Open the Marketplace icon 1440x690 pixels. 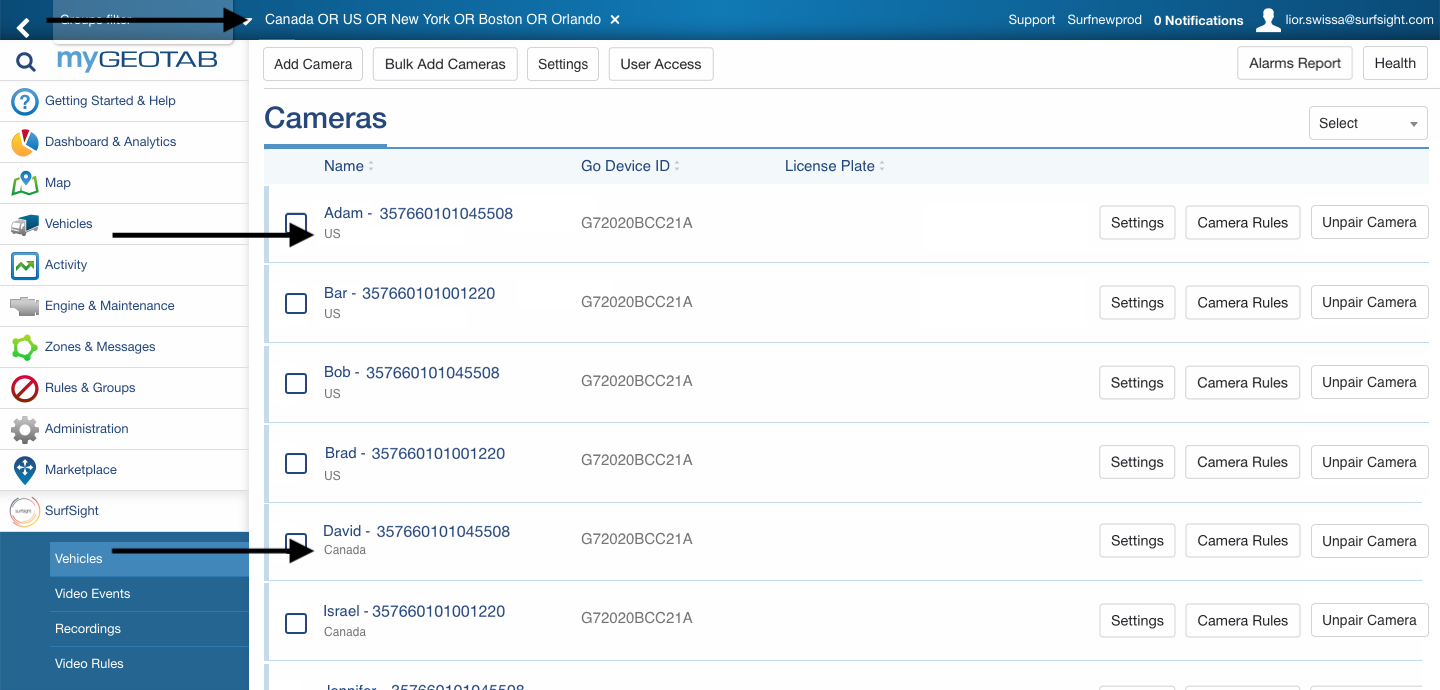(x=22, y=469)
